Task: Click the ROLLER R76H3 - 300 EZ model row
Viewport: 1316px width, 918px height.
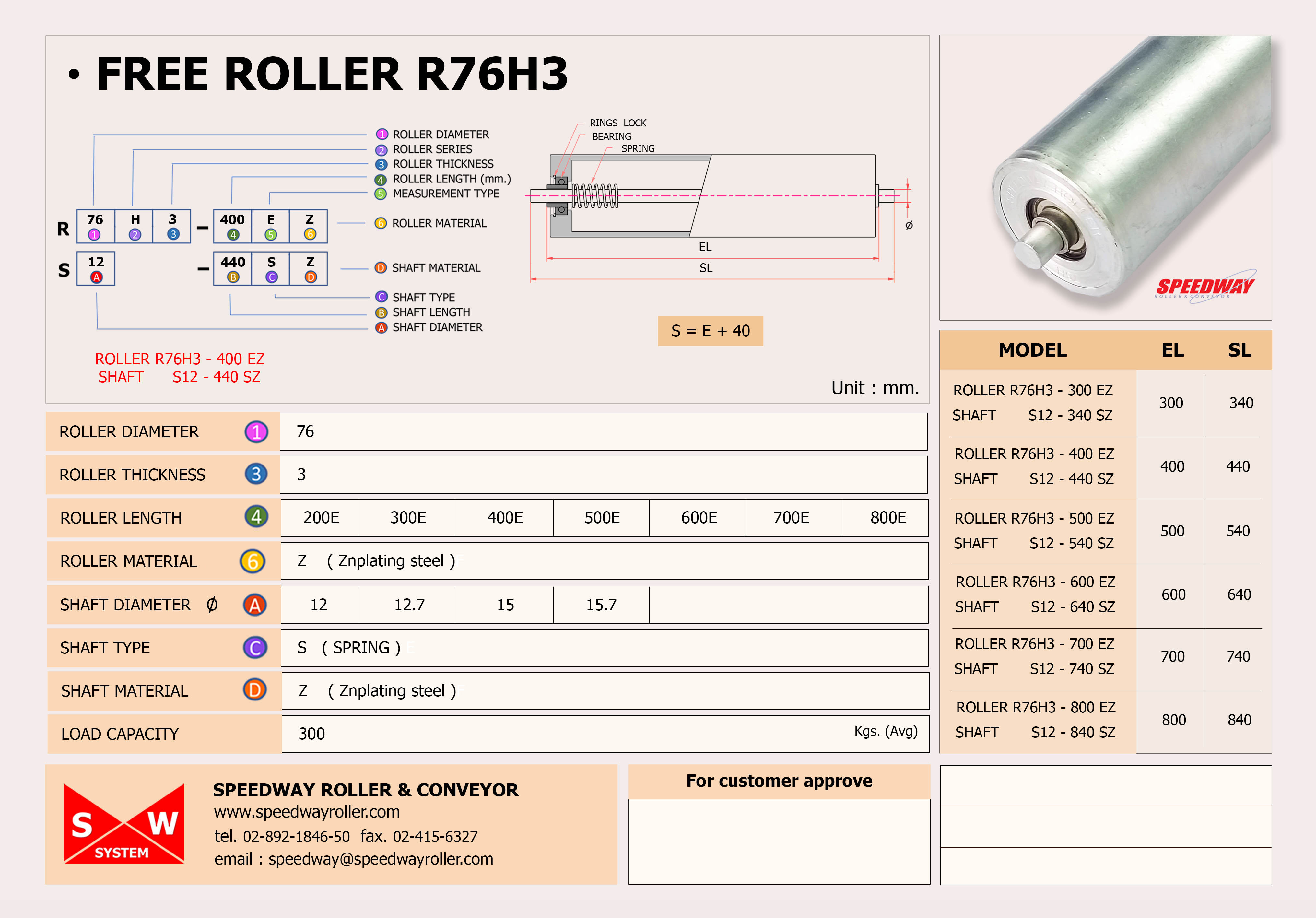Action: 1105,403
